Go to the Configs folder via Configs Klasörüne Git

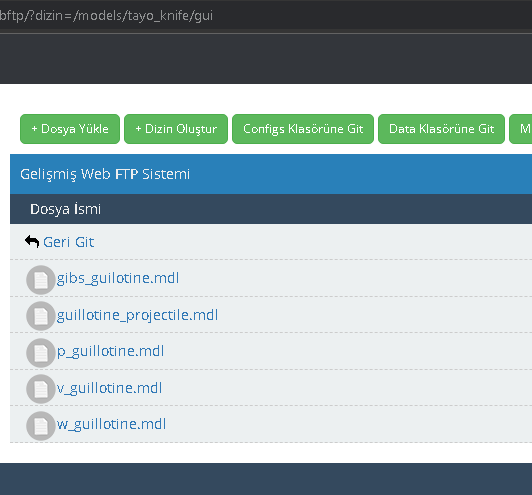coord(303,129)
